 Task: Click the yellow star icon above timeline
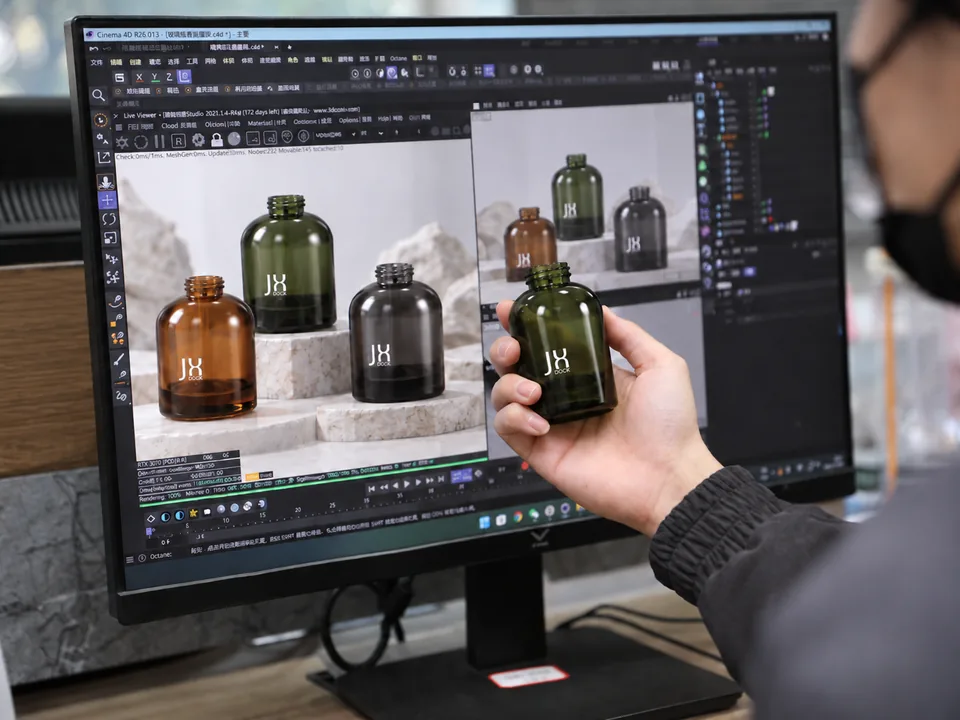193,513
